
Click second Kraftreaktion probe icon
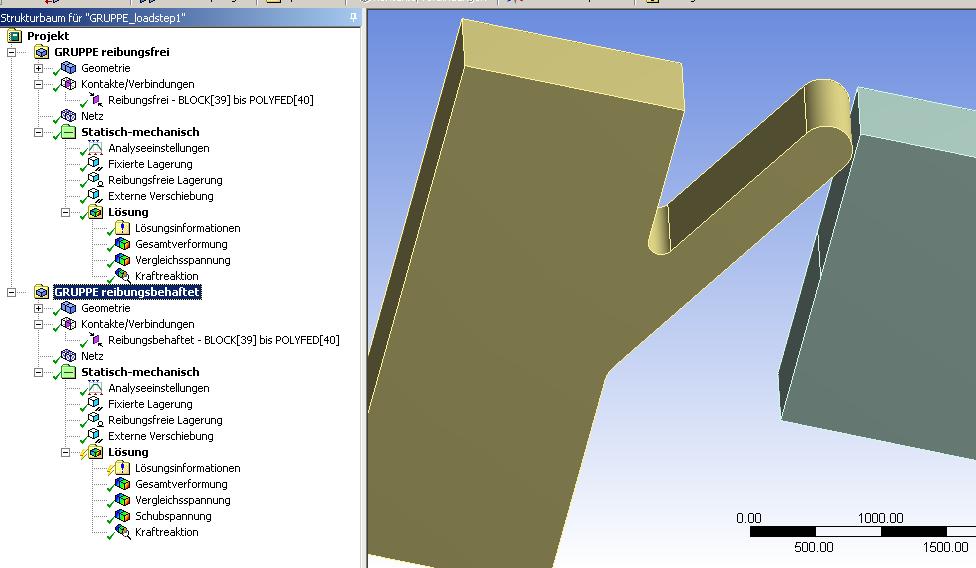[x=123, y=532]
